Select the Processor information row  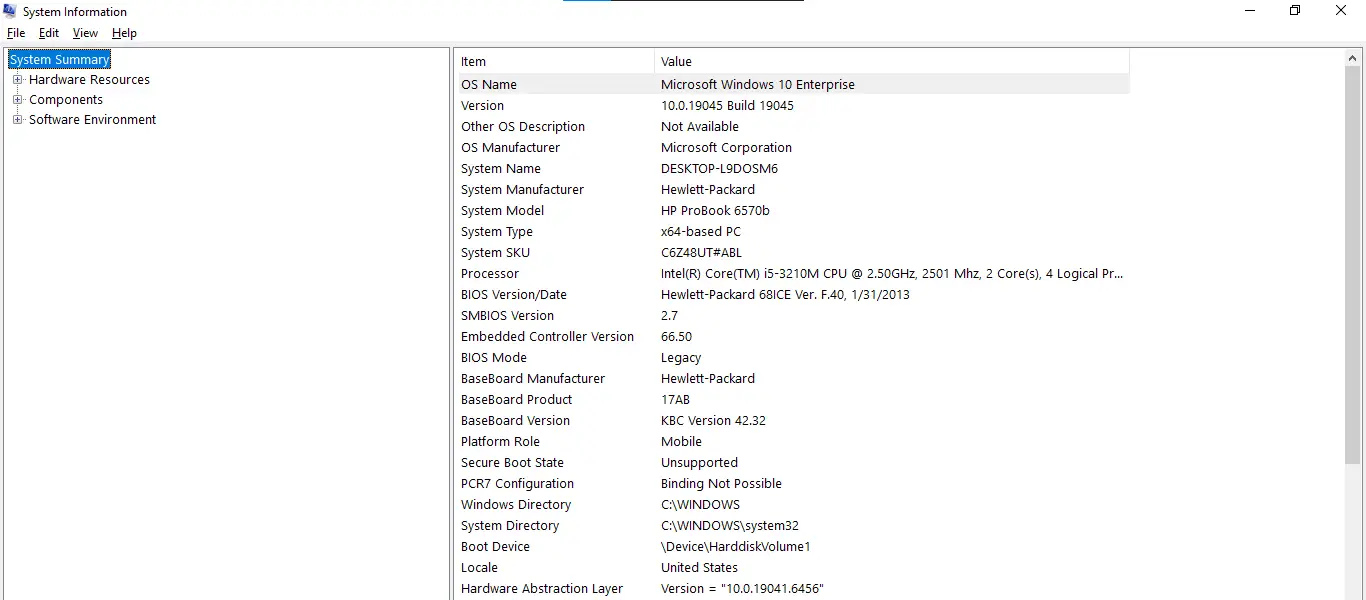coord(600,273)
